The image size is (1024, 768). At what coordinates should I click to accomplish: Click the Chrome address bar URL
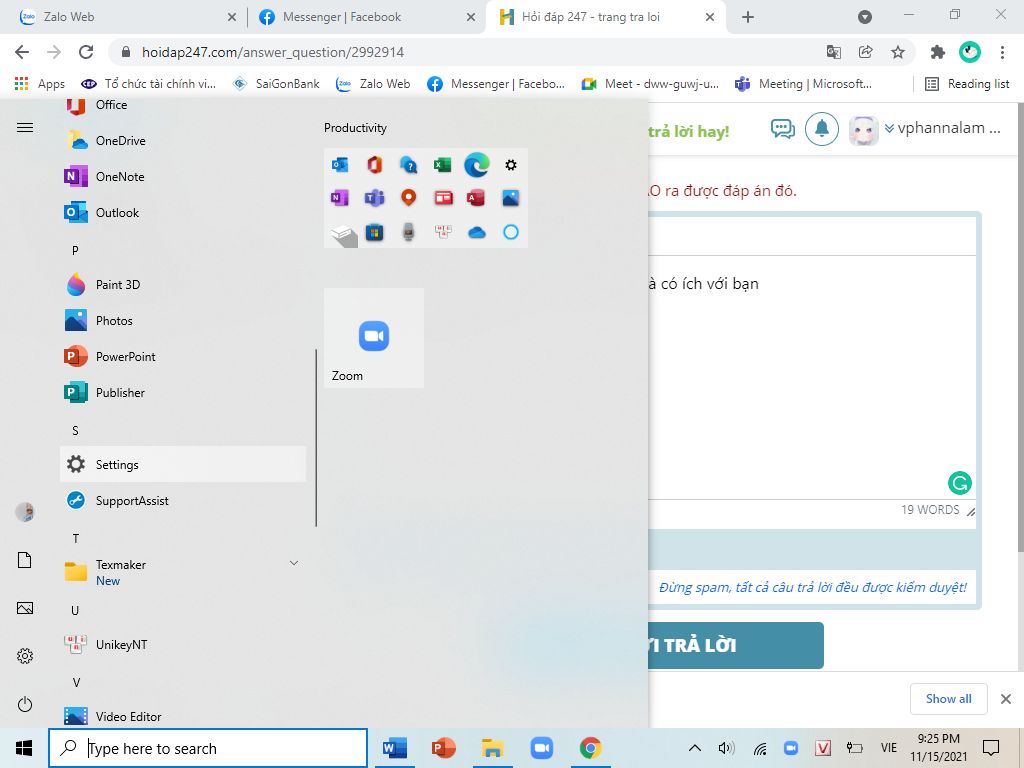[273, 52]
